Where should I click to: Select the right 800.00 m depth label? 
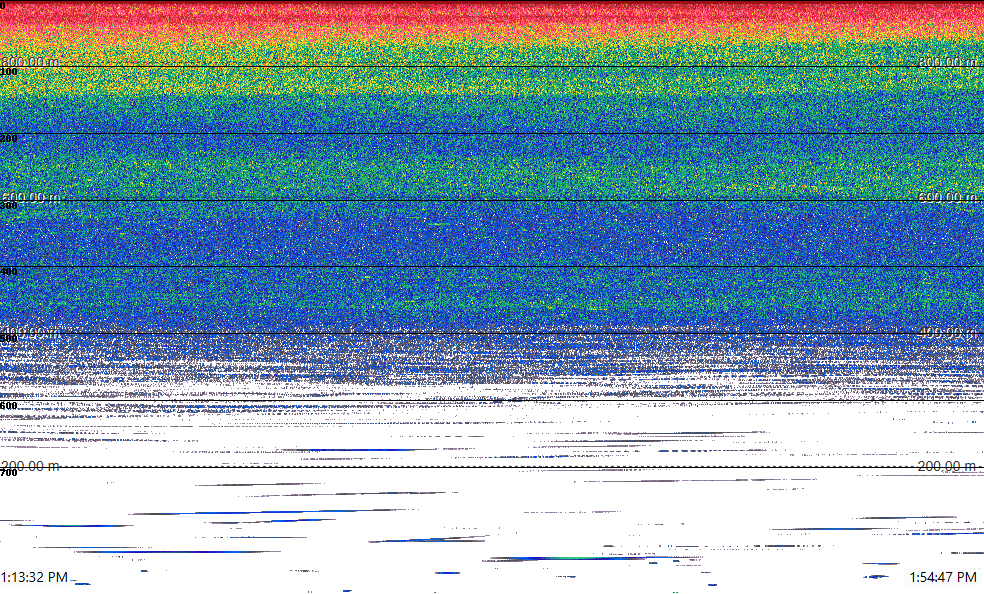[x=948, y=62]
